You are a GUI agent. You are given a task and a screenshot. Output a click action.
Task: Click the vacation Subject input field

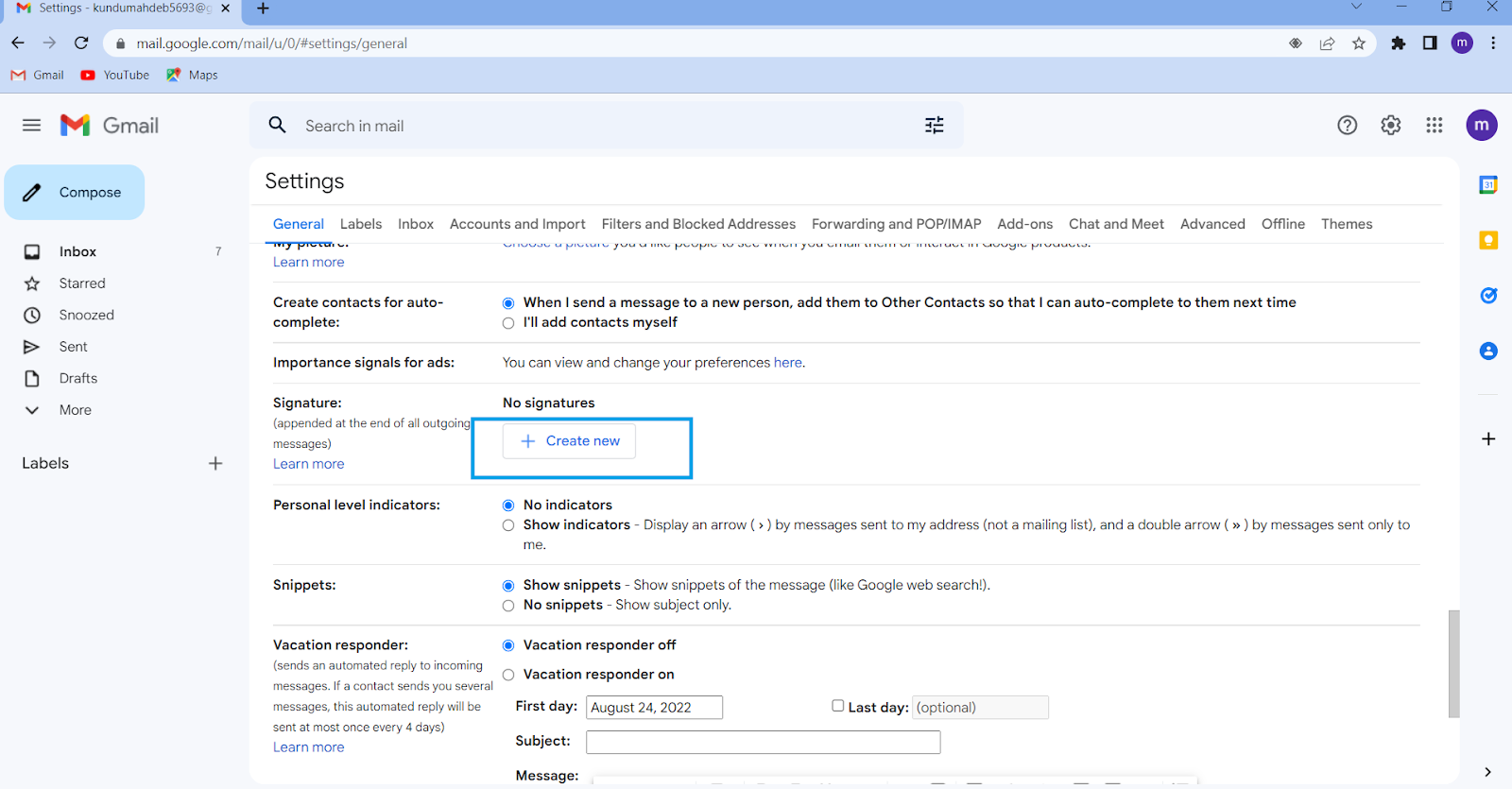763,743
